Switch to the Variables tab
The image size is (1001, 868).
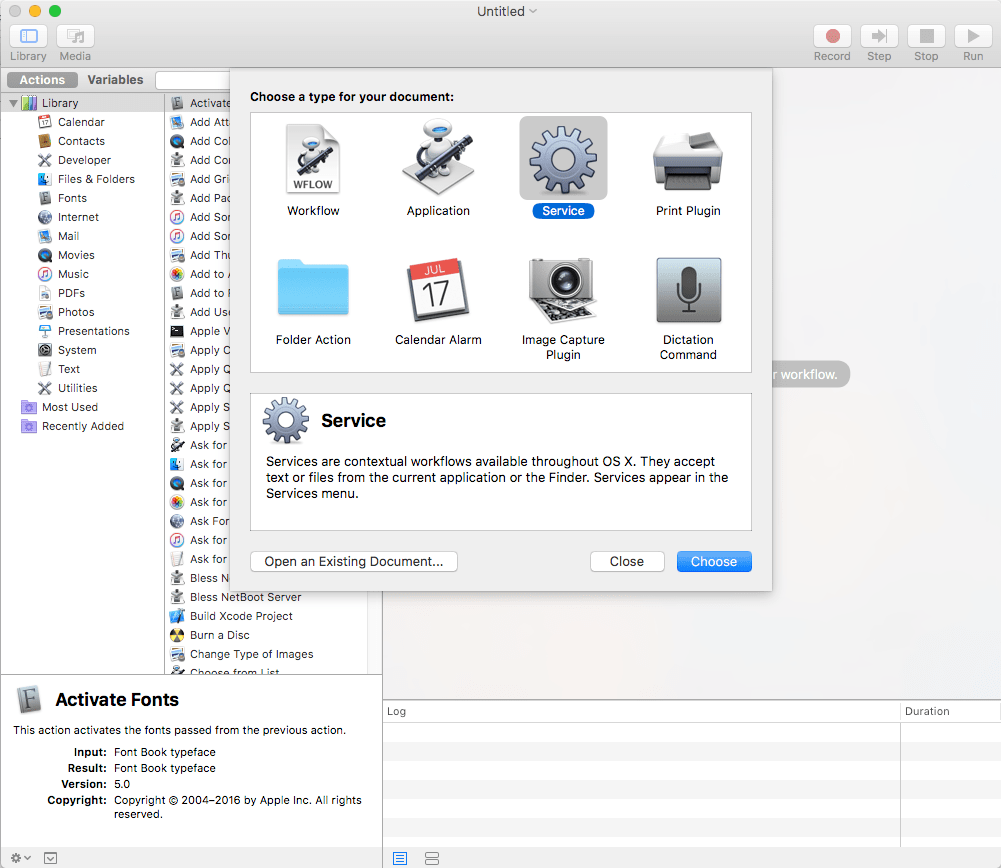[x=115, y=80]
